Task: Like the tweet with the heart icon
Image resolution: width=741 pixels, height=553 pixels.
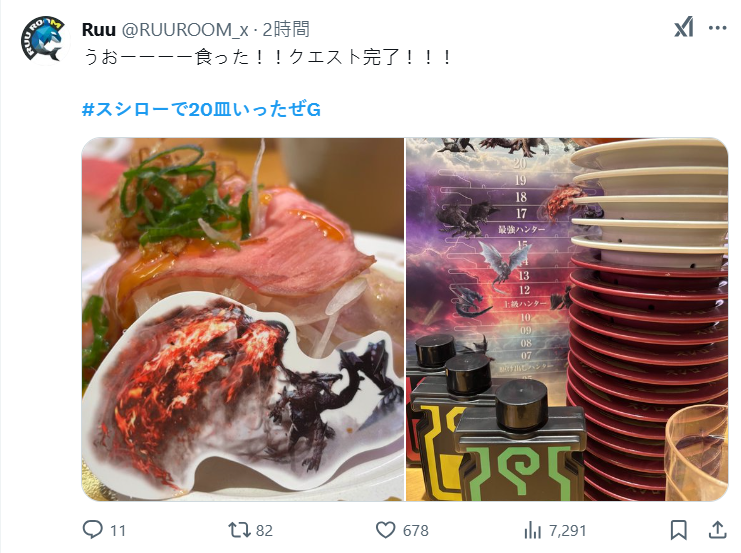Action: (x=386, y=530)
